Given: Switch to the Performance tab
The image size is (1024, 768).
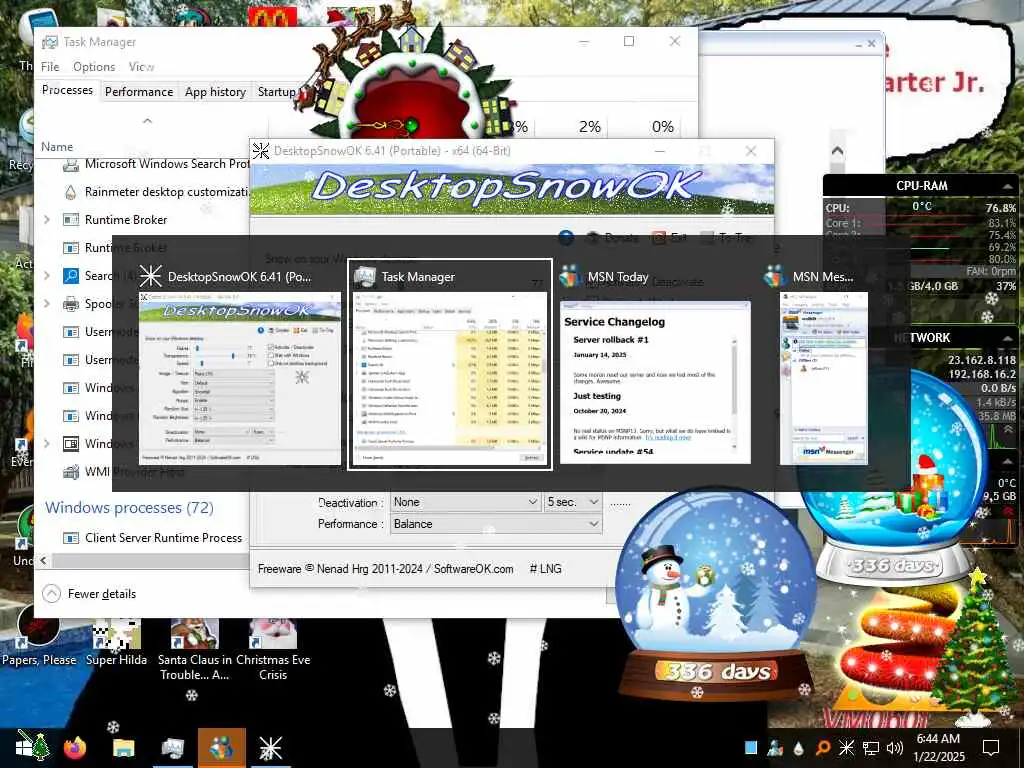Looking at the screenshot, I should click(x=139, y=92).
